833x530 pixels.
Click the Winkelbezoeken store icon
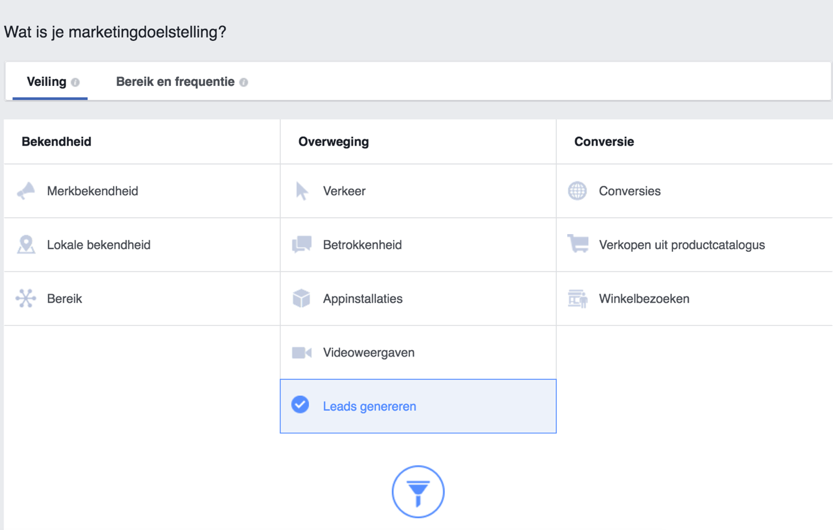(577, 298)
